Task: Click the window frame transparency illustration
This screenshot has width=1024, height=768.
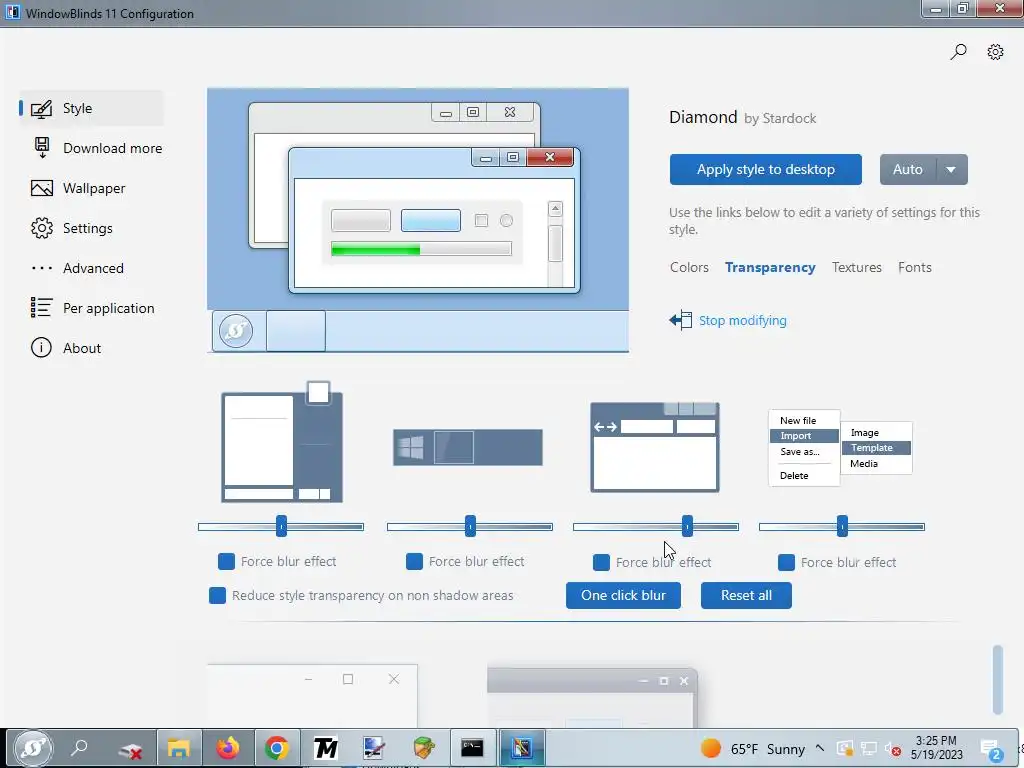Action: point(654,447)
